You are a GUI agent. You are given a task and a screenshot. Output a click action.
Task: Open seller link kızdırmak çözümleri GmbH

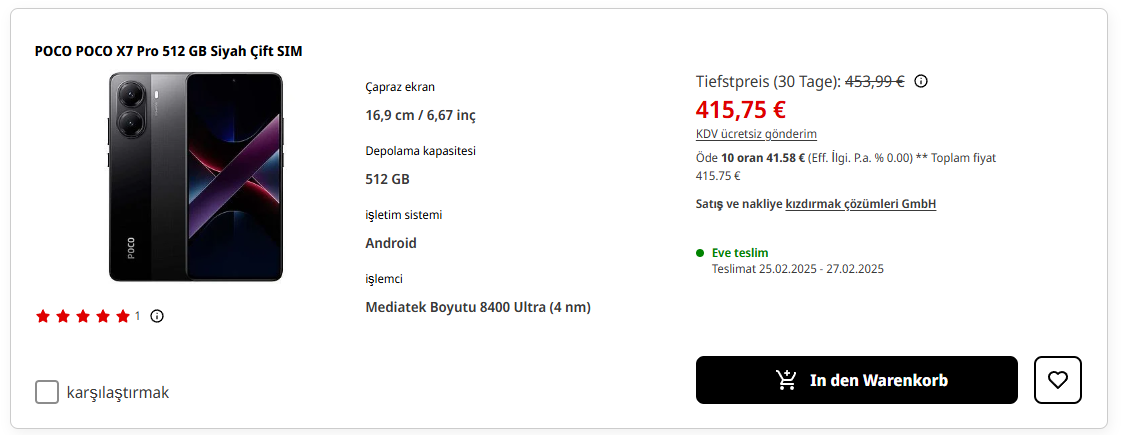coord(860,204)
